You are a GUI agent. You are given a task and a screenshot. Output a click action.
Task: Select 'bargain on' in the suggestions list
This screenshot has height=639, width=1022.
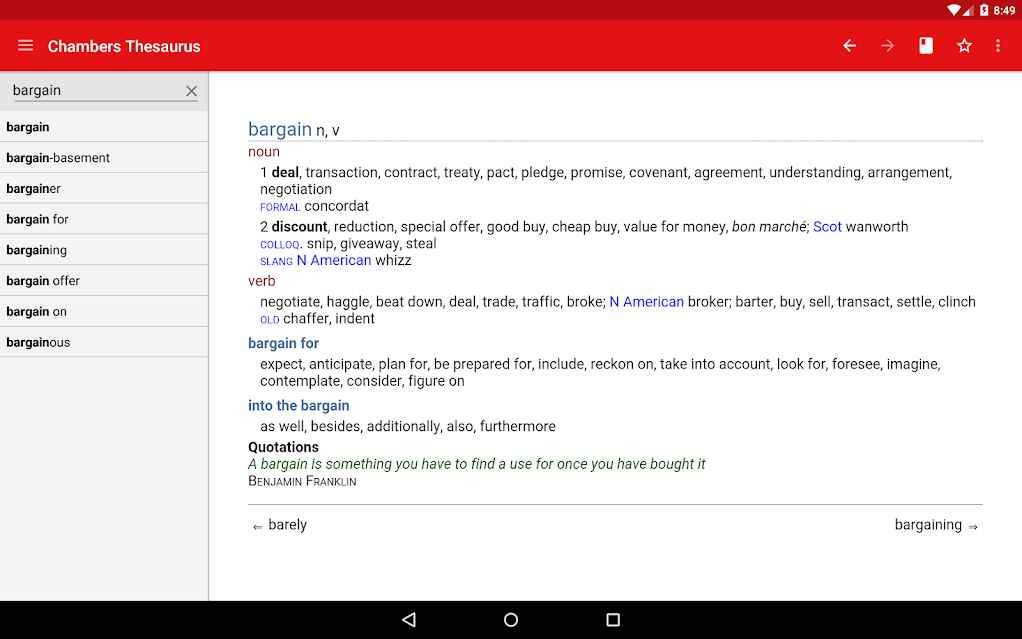(x=104, y=311)
